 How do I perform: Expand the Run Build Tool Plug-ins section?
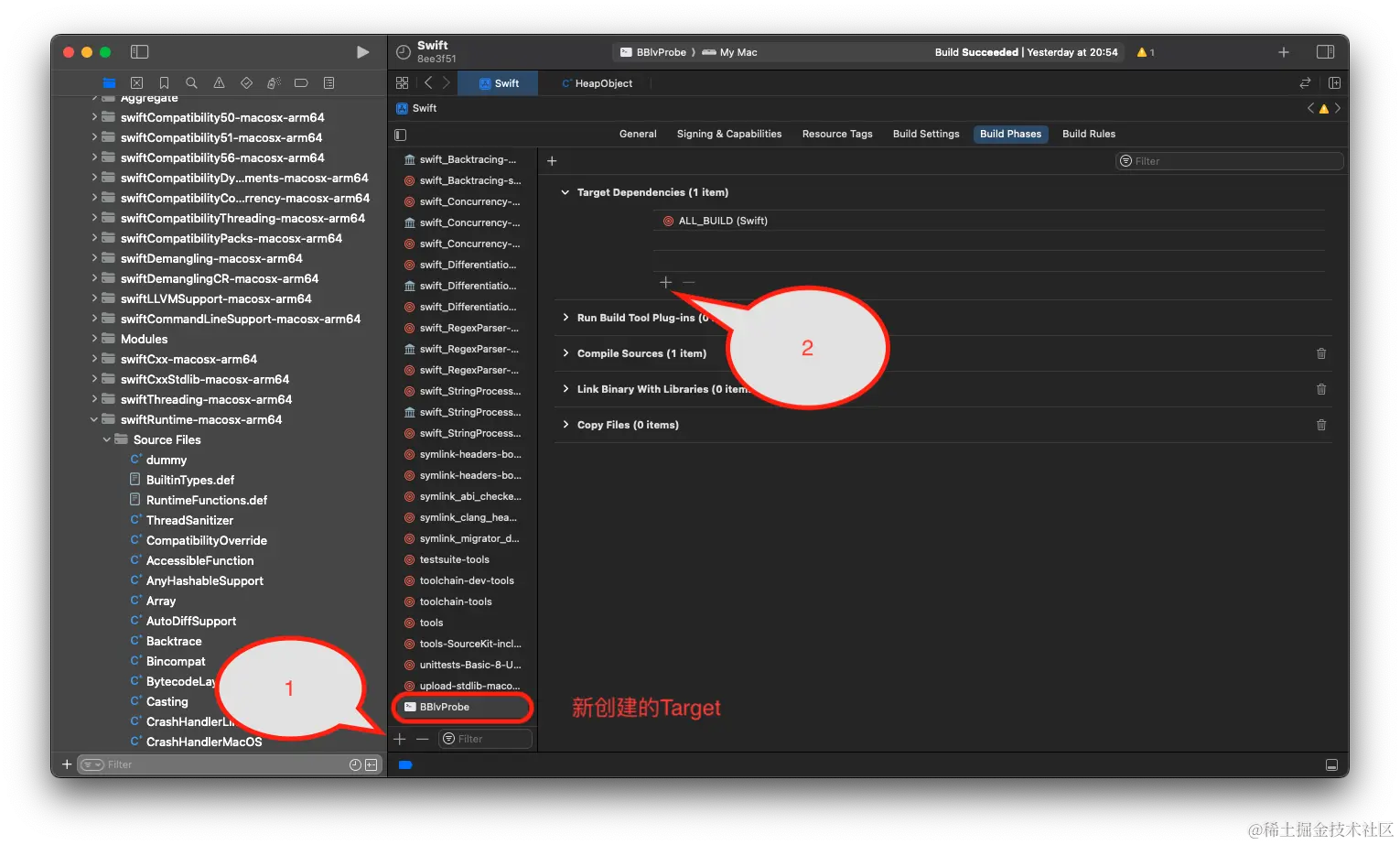coord(565,318)
